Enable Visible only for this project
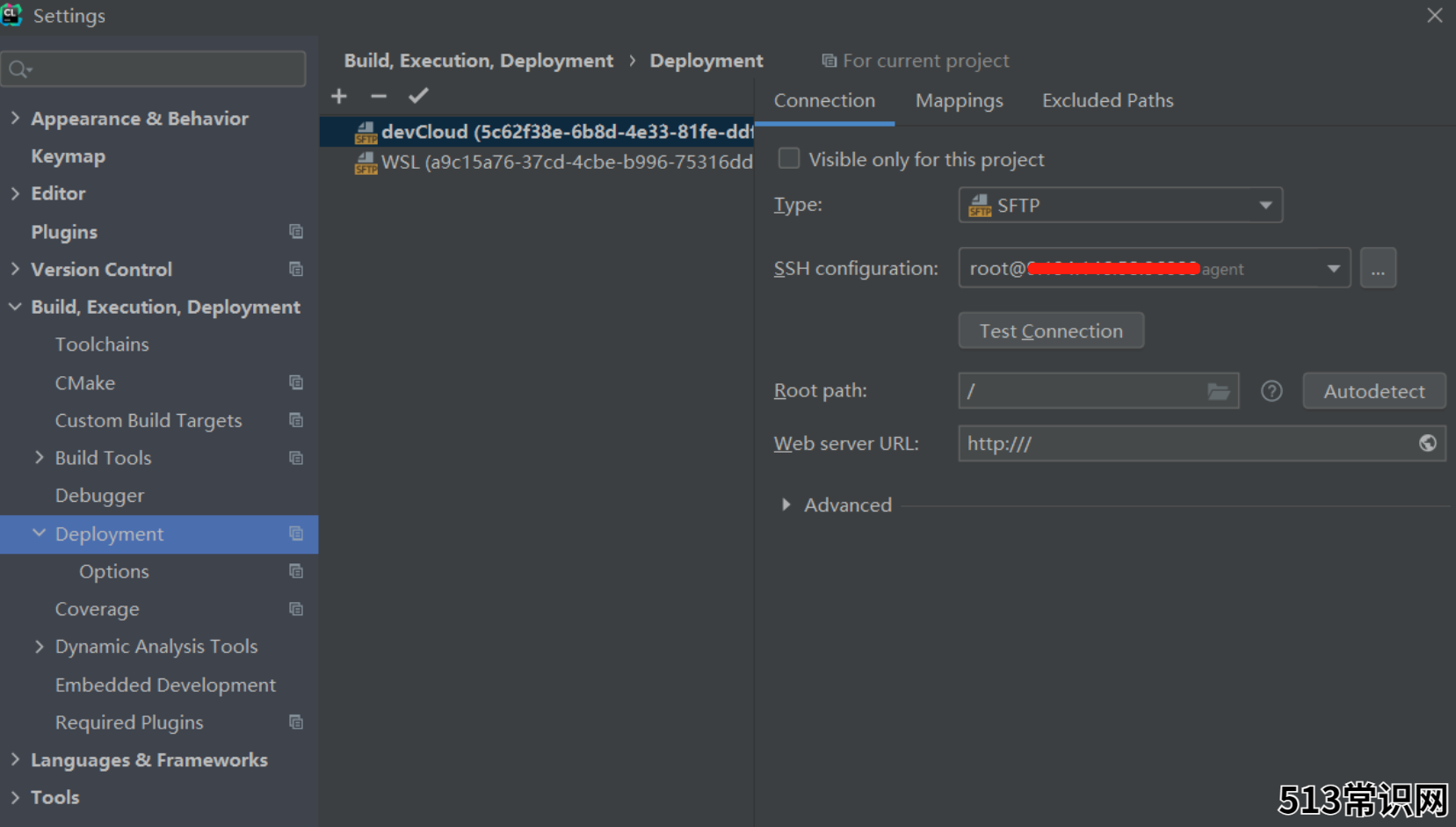The height and width of the screenshot is (827, 1456). (789, 158)
